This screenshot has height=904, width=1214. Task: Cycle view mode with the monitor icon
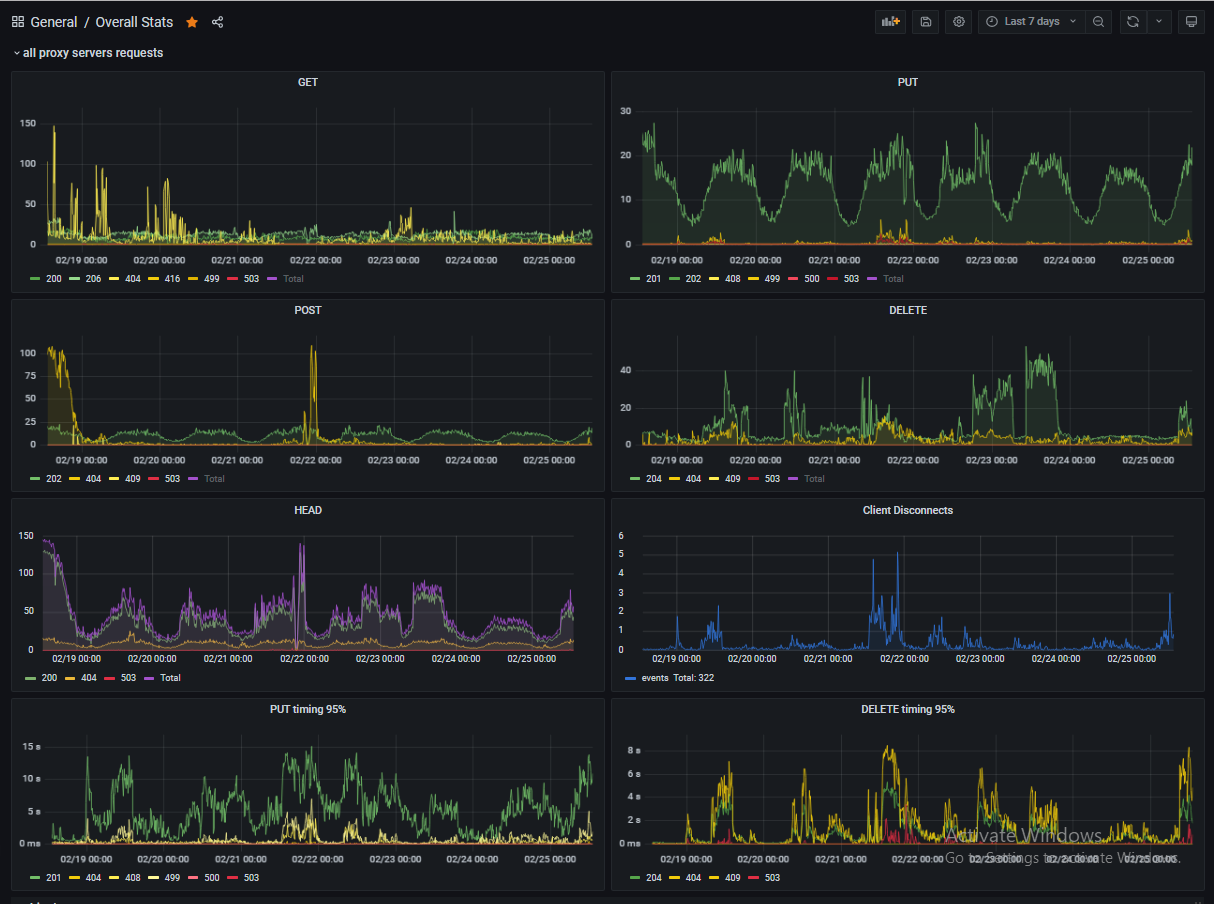pyautogui.click(x=1190, y=22)
